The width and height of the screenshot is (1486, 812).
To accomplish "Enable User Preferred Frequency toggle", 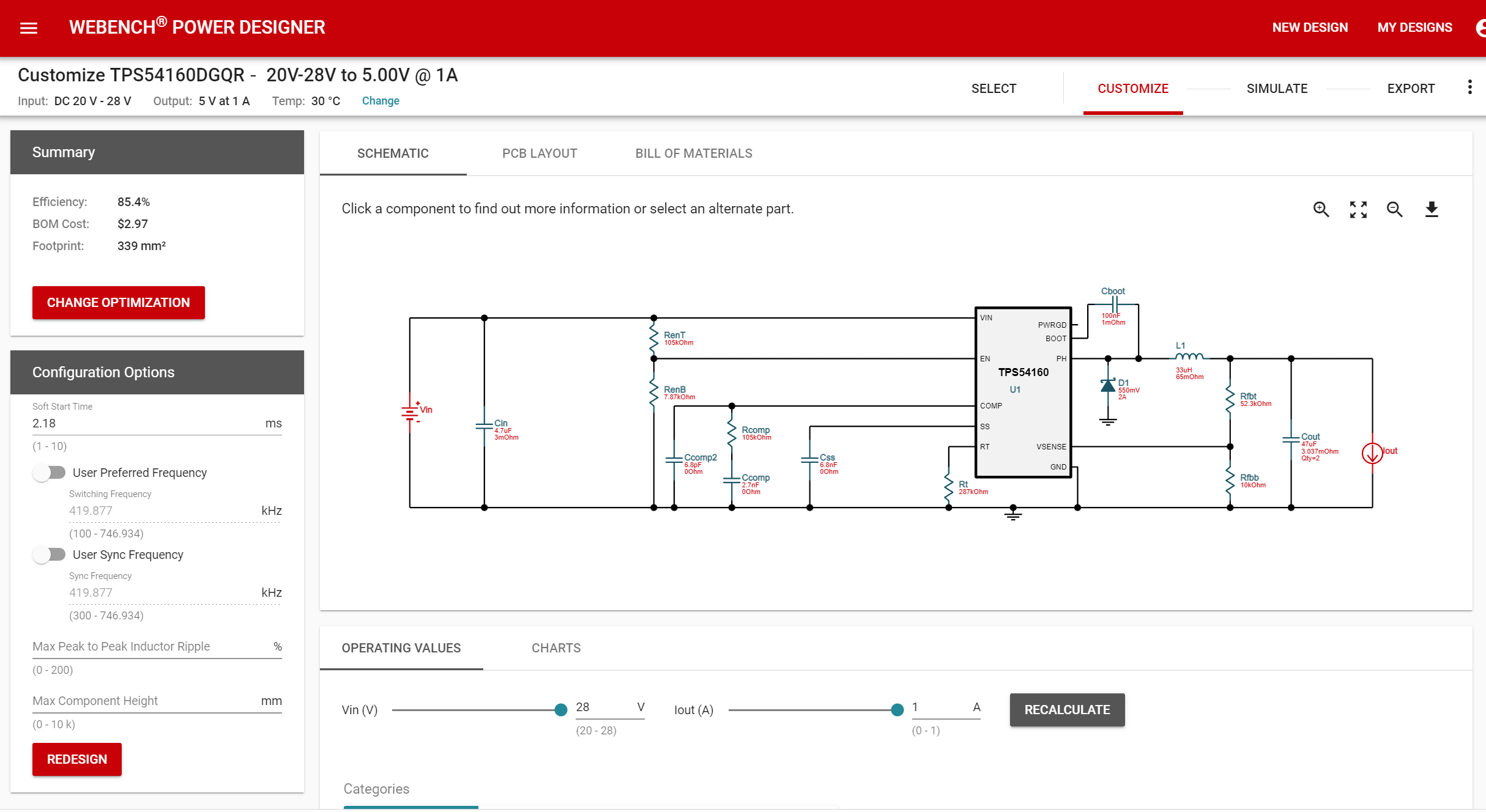I will [x=50, y=473].
